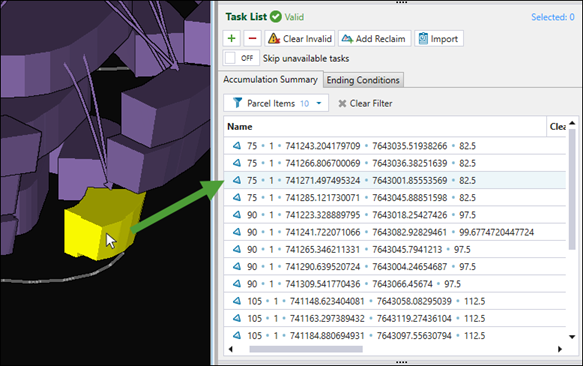Click the horizontal scrollbar thumb
583x366 pixels.
(x=306, y=349)
